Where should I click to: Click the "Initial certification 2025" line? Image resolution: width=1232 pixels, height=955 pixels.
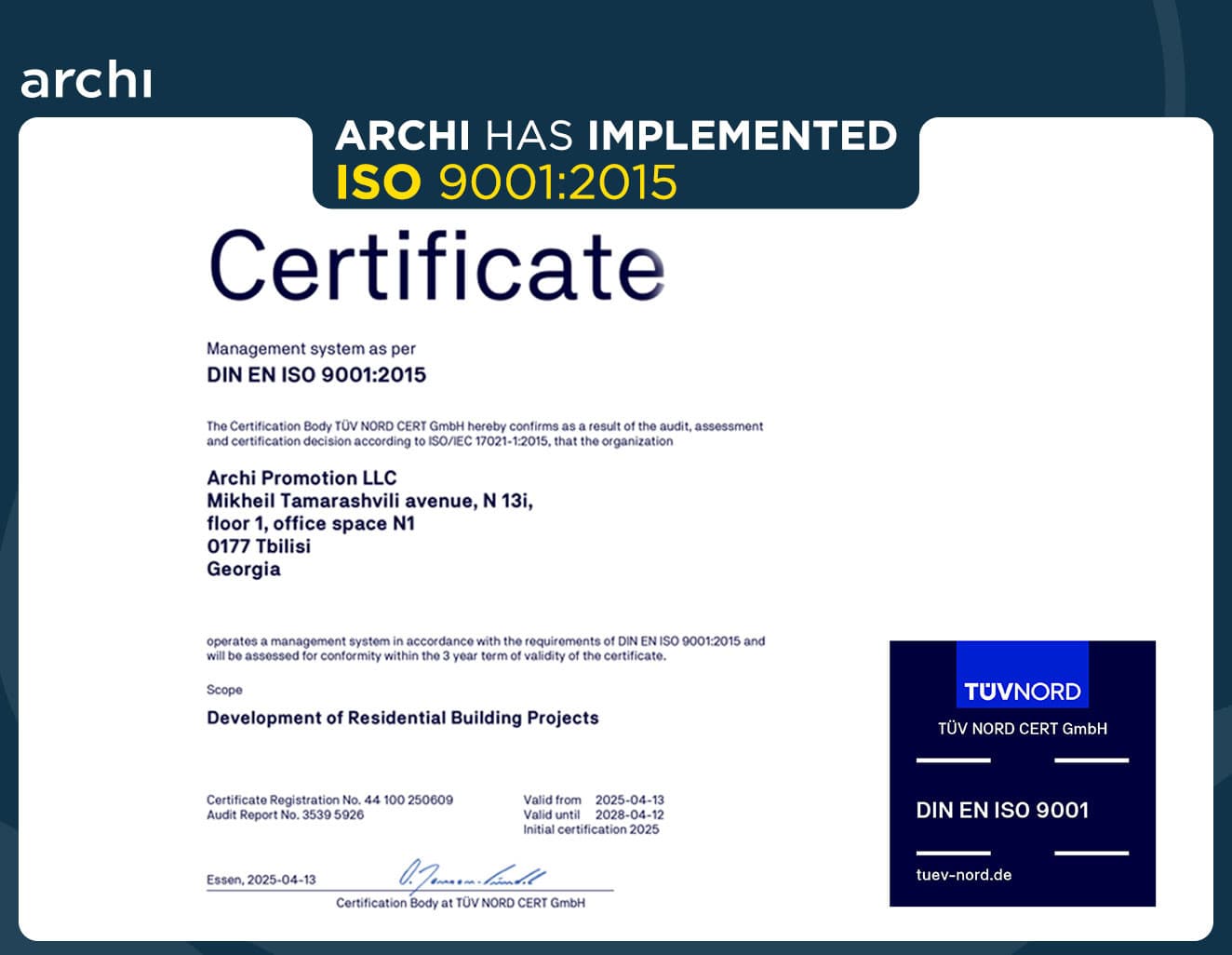[x=591, y=829]
